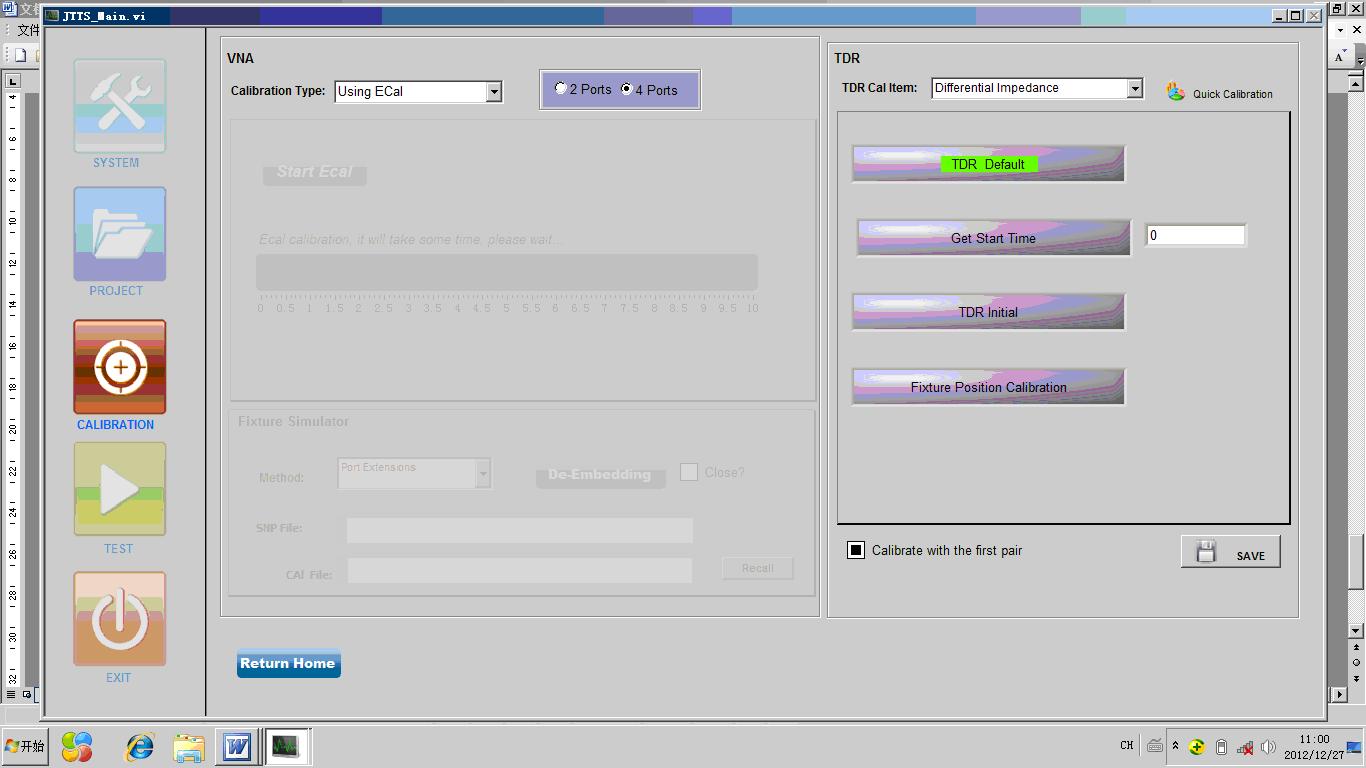Click the TEST play icon

[119, 489]
